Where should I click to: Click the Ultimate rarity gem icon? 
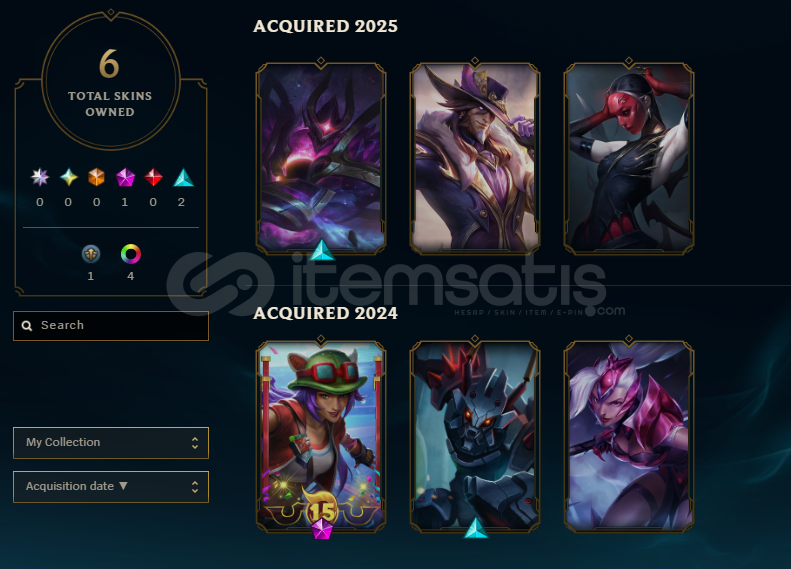(x=40, y=177)
